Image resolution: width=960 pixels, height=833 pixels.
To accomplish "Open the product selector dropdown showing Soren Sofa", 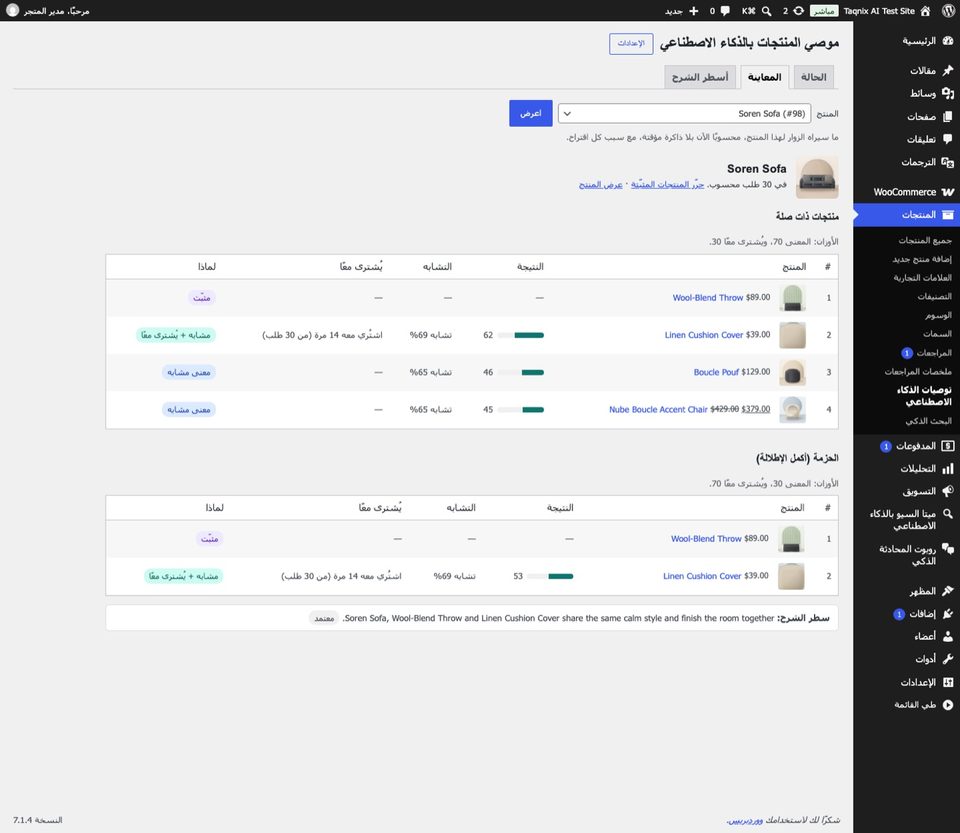I will pos(684,114).
